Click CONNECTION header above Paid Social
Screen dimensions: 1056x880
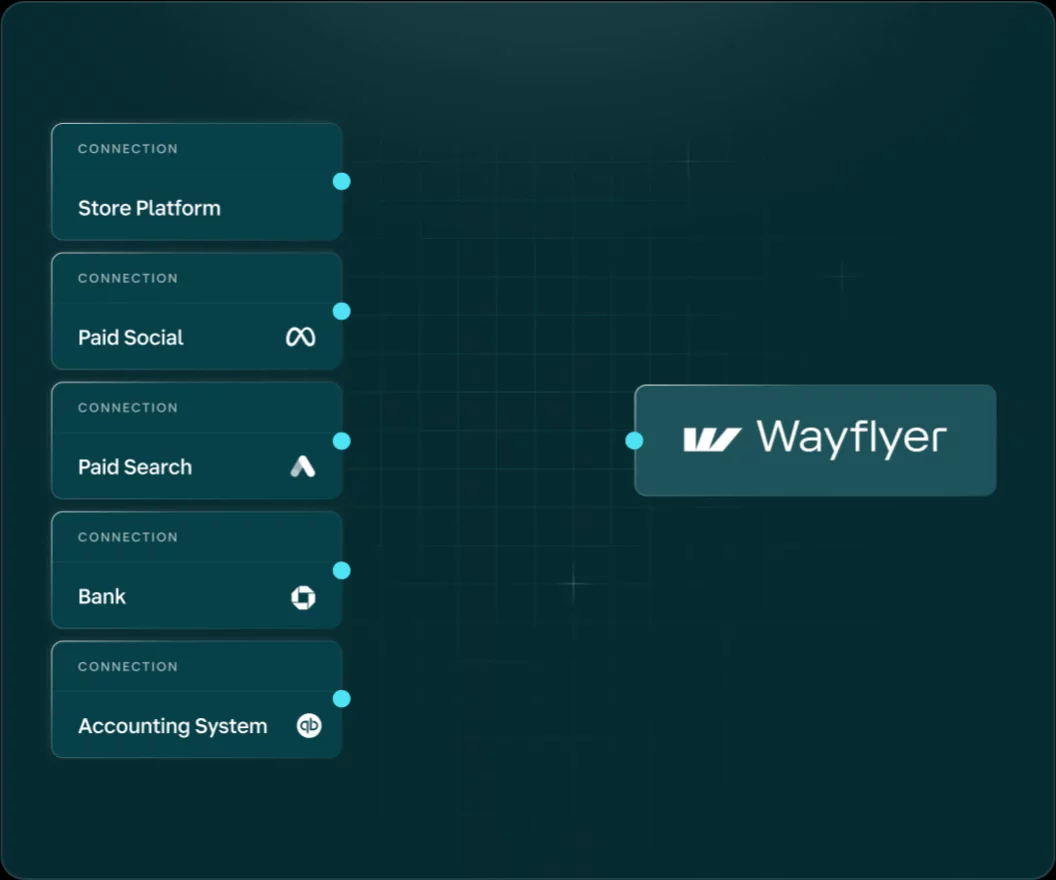point(128,278)
